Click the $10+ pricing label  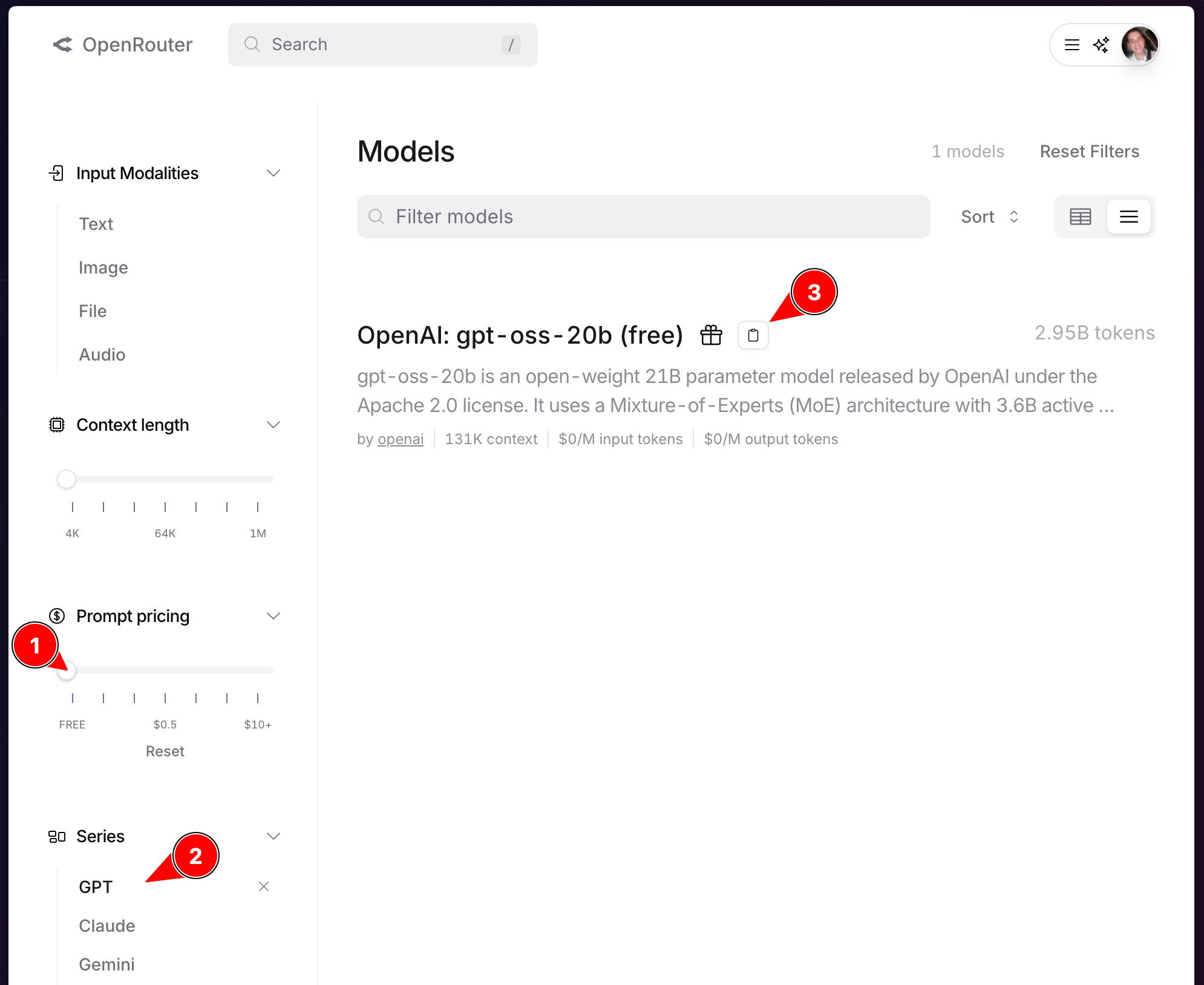(x=258, y=724)
